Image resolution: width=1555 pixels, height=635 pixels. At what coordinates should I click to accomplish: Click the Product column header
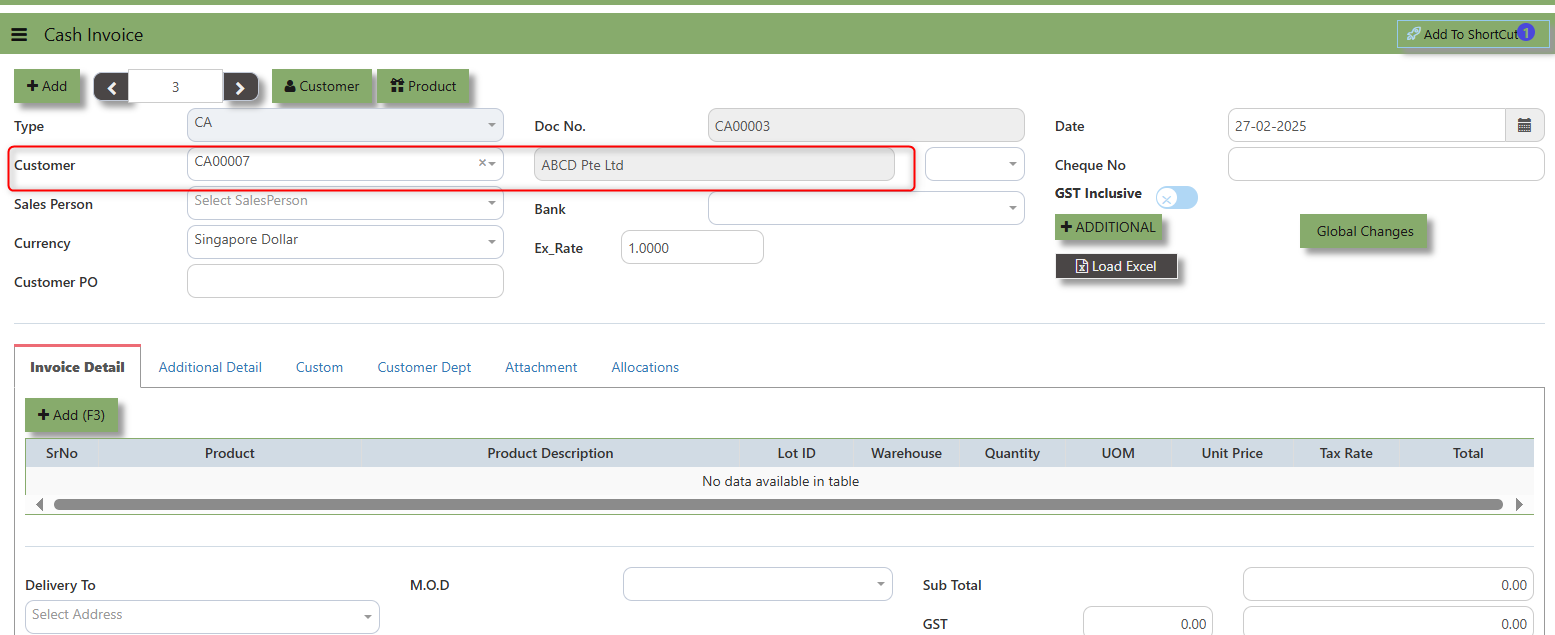click(230, 453)
